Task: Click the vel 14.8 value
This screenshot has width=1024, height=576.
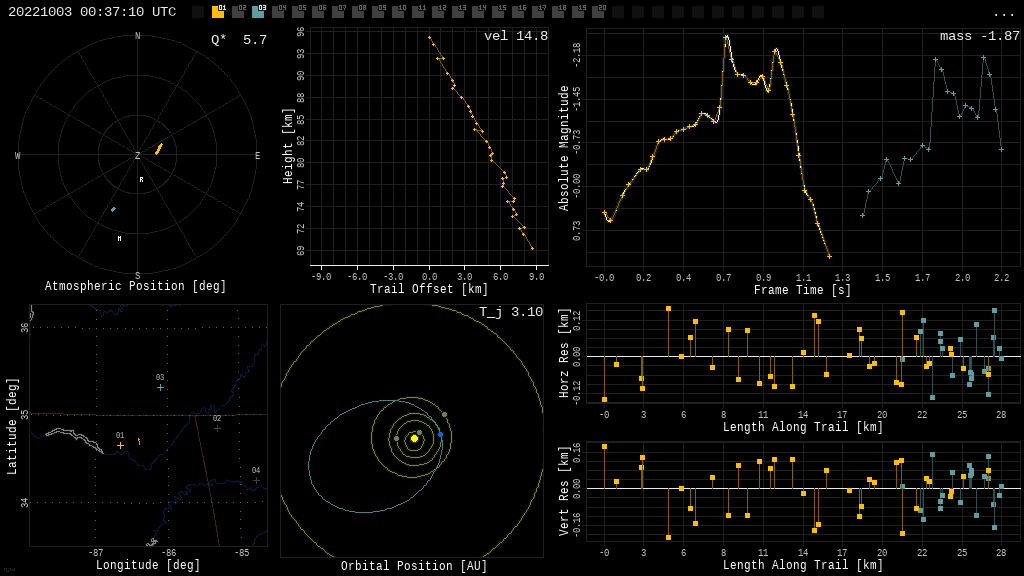Action: tap(516, 36)
